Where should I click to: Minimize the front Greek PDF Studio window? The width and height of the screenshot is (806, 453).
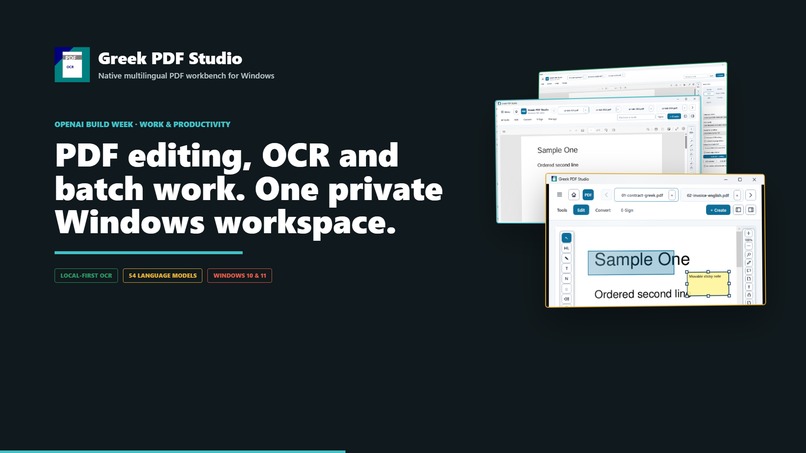pyautogui.click(x=726, y=179)
